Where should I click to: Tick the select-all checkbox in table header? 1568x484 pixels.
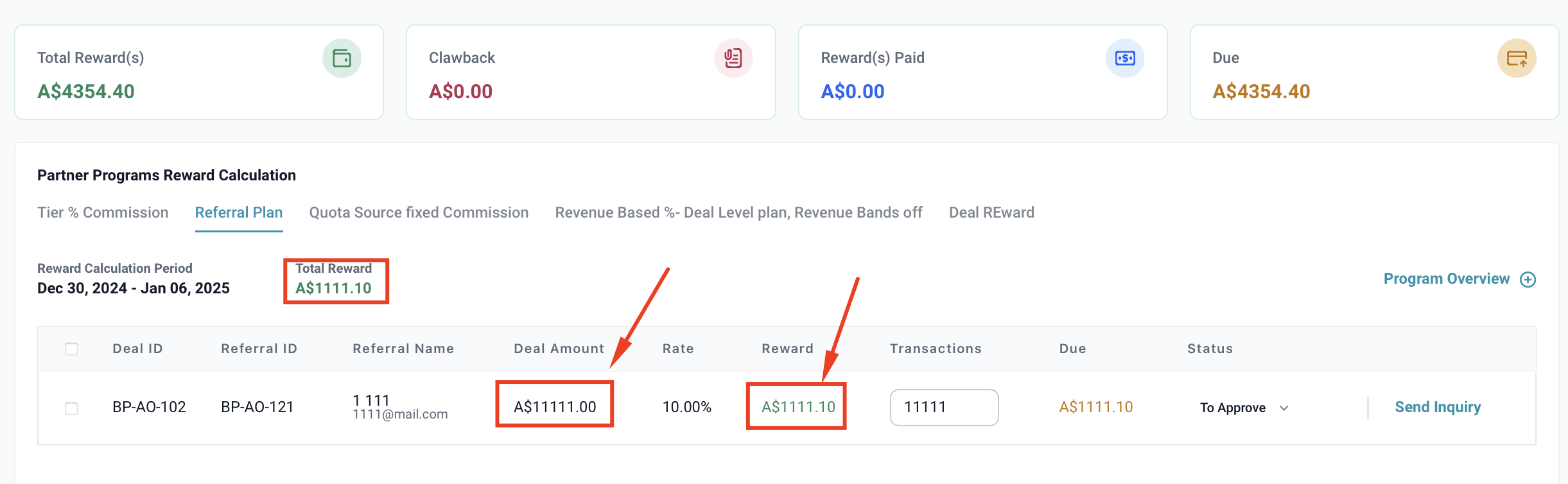pos(71,349)
